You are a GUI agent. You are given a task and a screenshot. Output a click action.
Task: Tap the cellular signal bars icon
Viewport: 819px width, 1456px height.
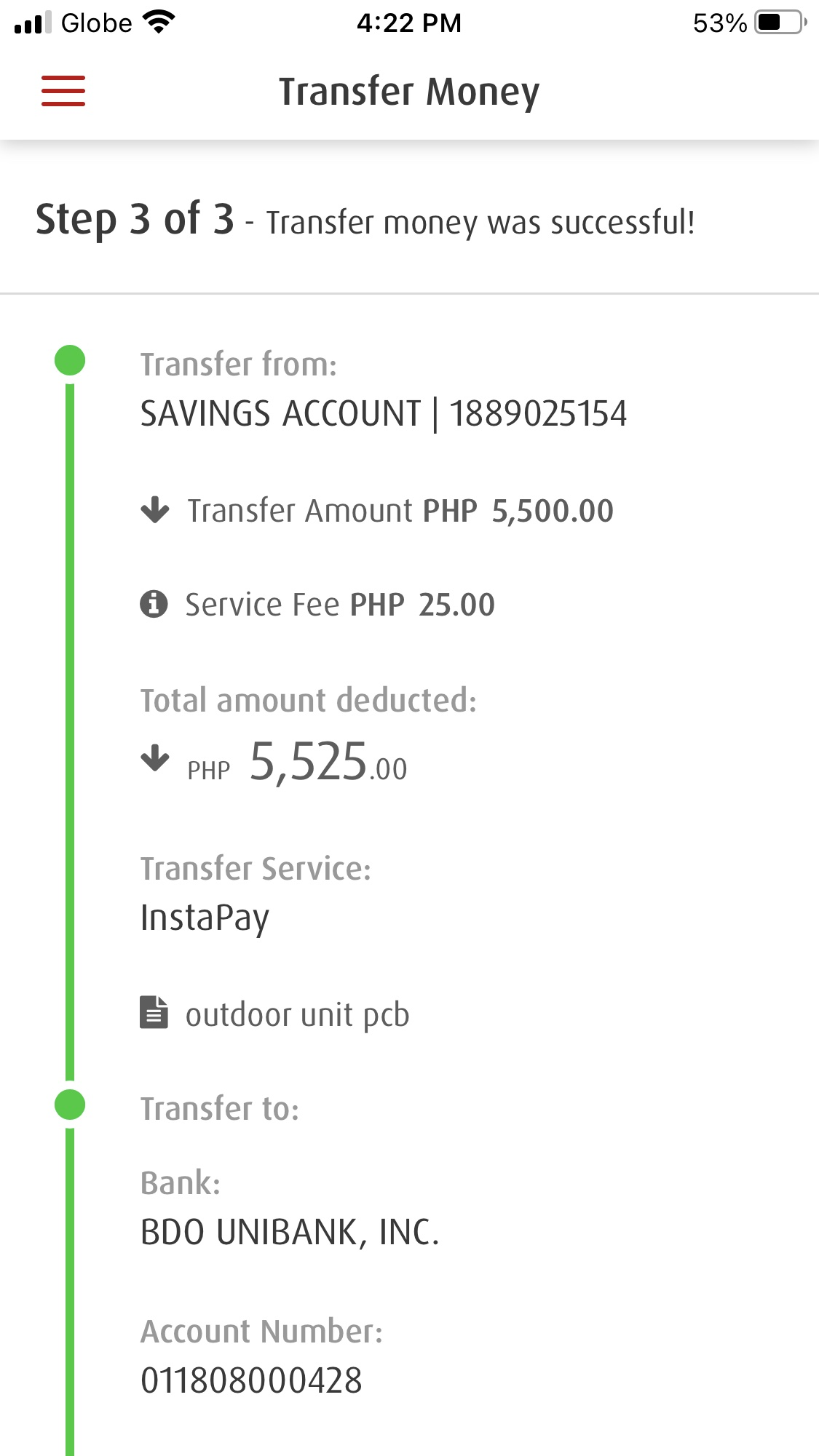(x=33, y=23)
